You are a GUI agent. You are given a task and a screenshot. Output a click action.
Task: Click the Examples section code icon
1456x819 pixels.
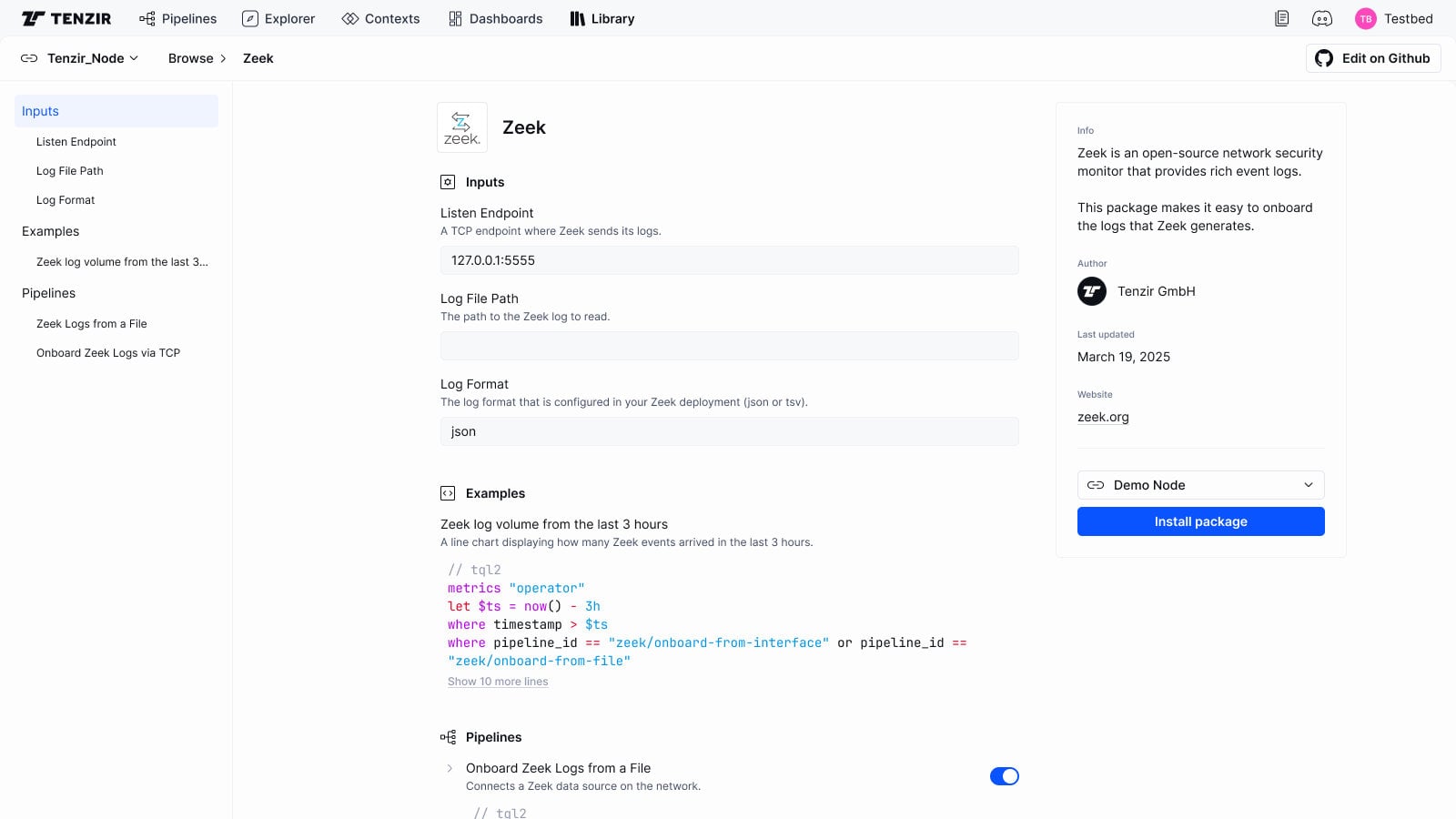tap(448, 493)
